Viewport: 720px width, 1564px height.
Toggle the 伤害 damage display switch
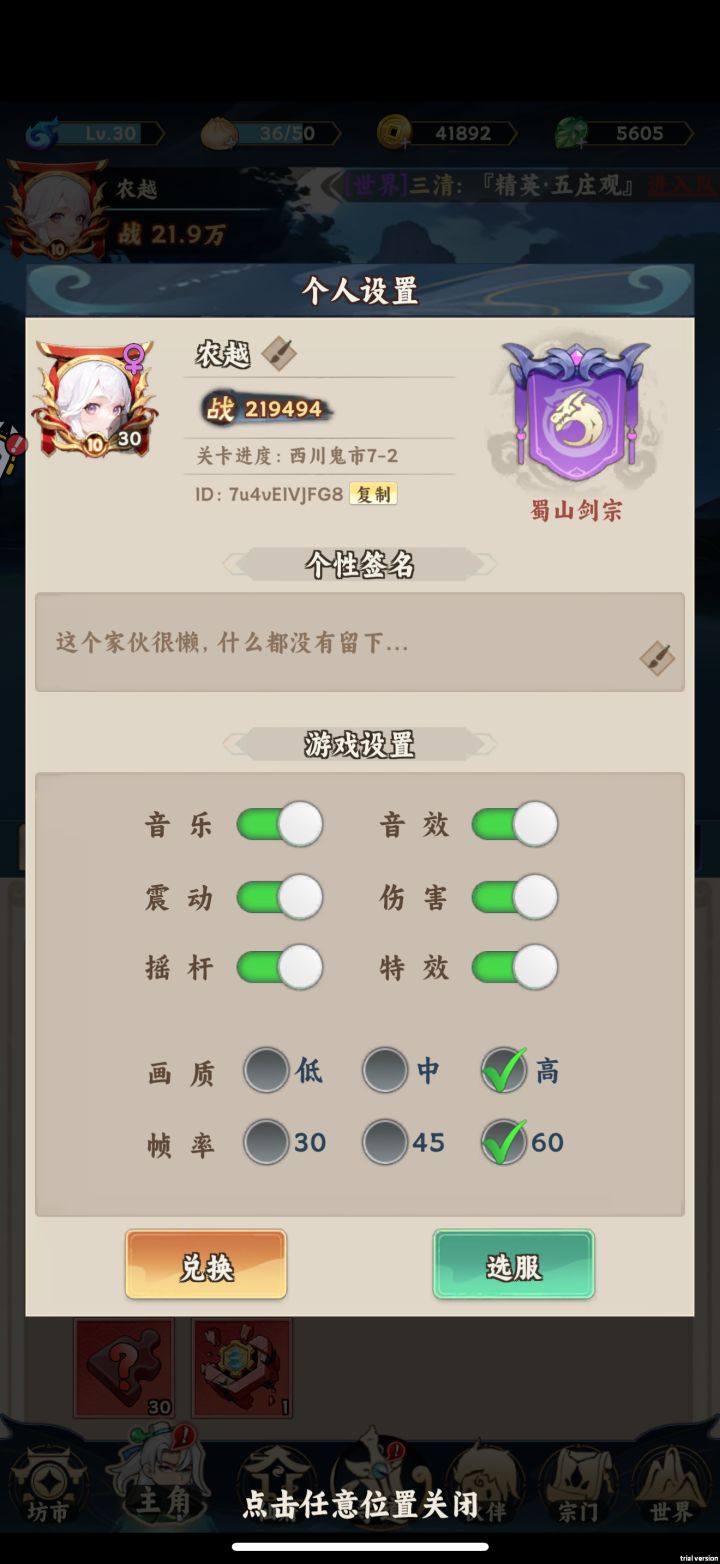[515, 897]
